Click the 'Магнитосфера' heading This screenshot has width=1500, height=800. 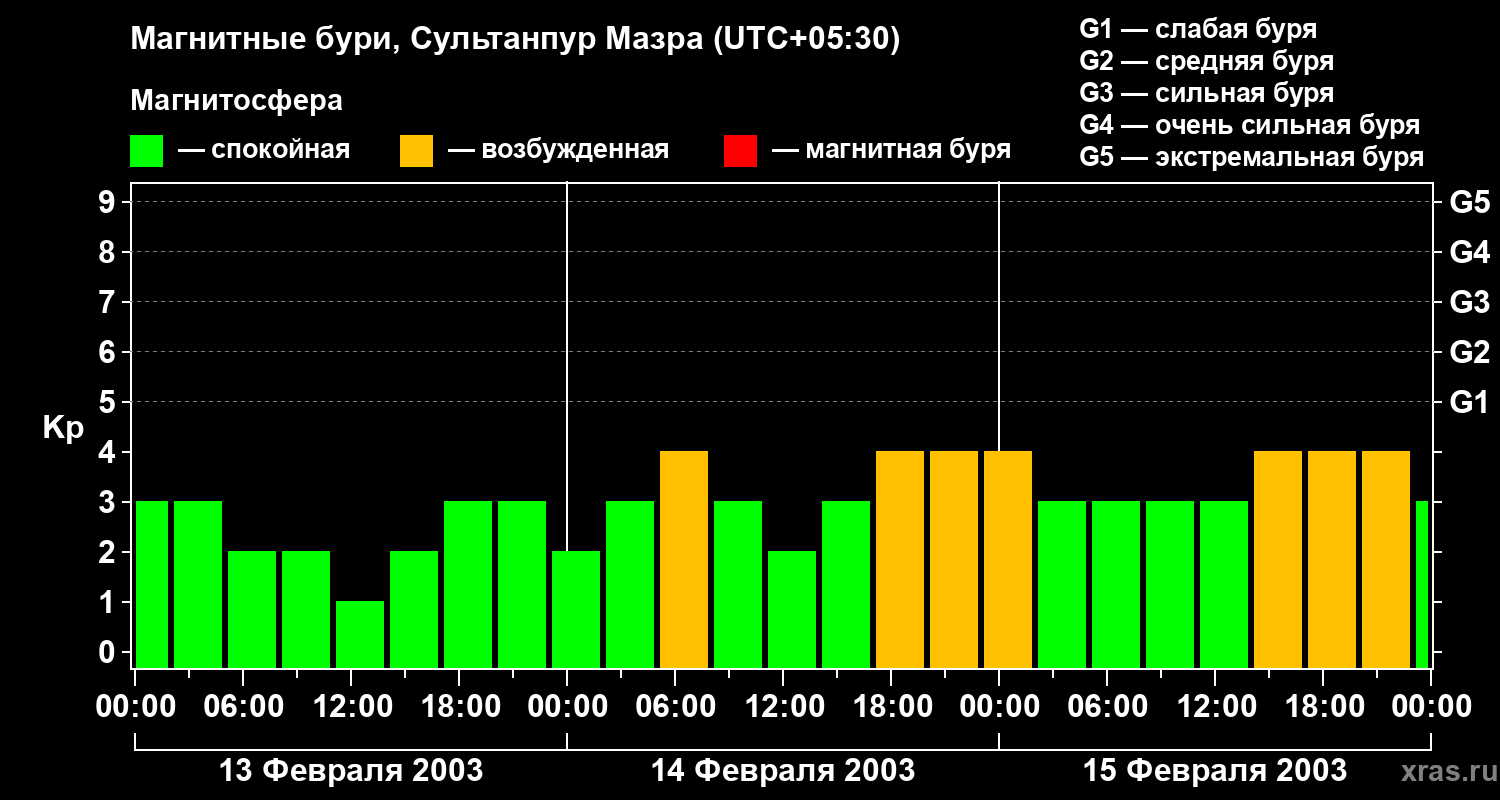[236, 101]
